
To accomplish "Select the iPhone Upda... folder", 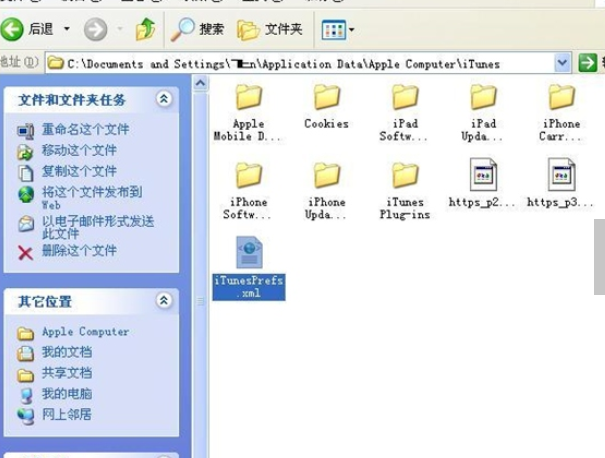I will (x=326, y=191).
